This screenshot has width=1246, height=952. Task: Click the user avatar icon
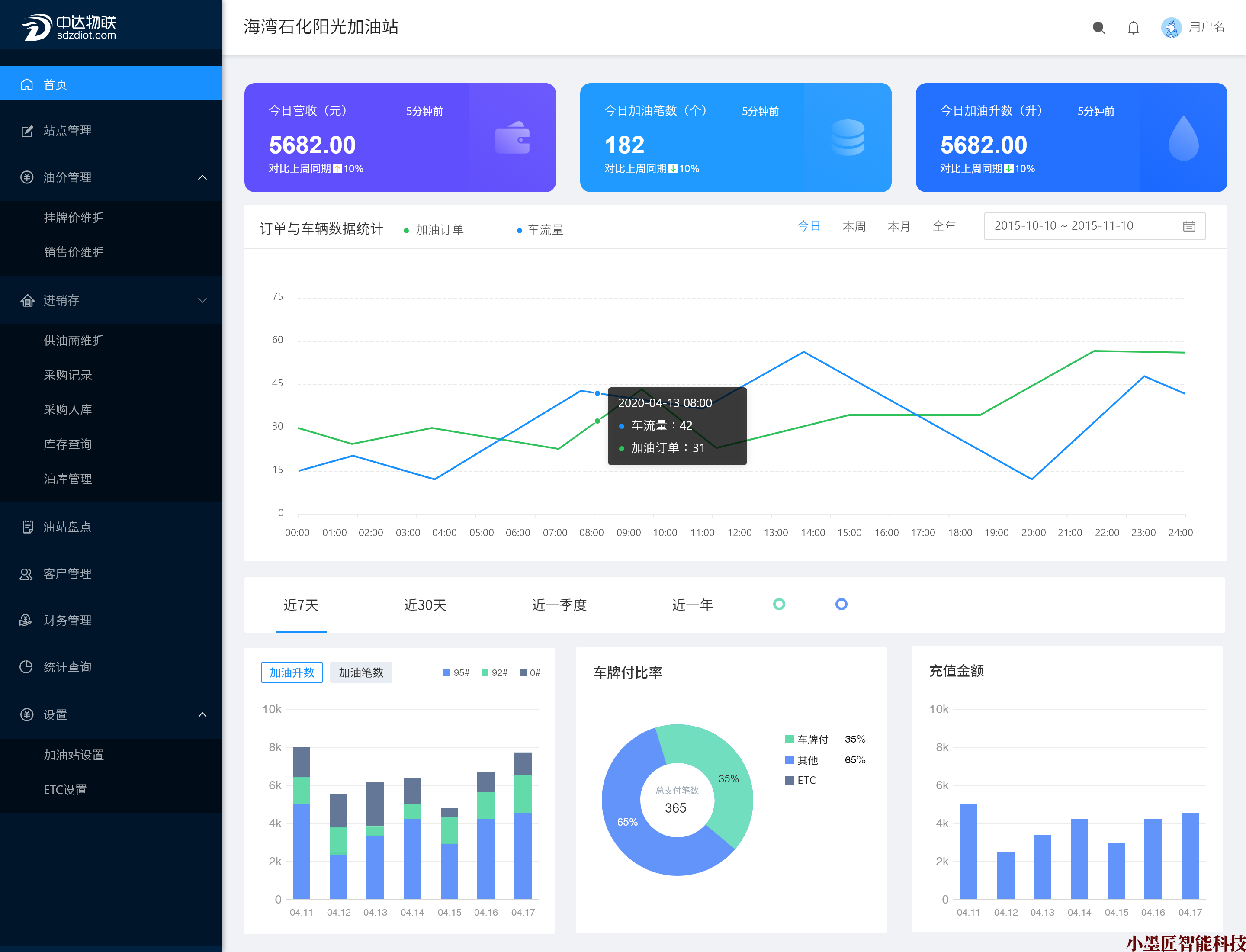tap(1171, 27)
